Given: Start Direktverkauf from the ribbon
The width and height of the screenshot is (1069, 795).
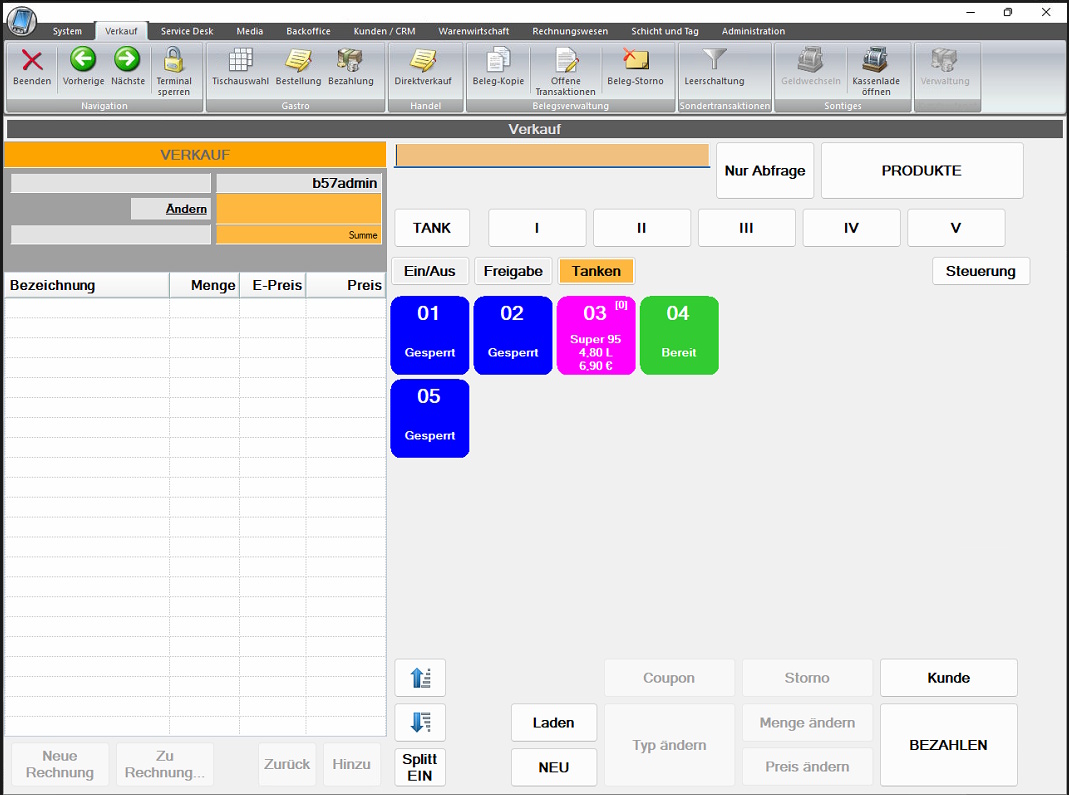Looking at the screenshot, I should pyautogui.click(x=423, y=62).
